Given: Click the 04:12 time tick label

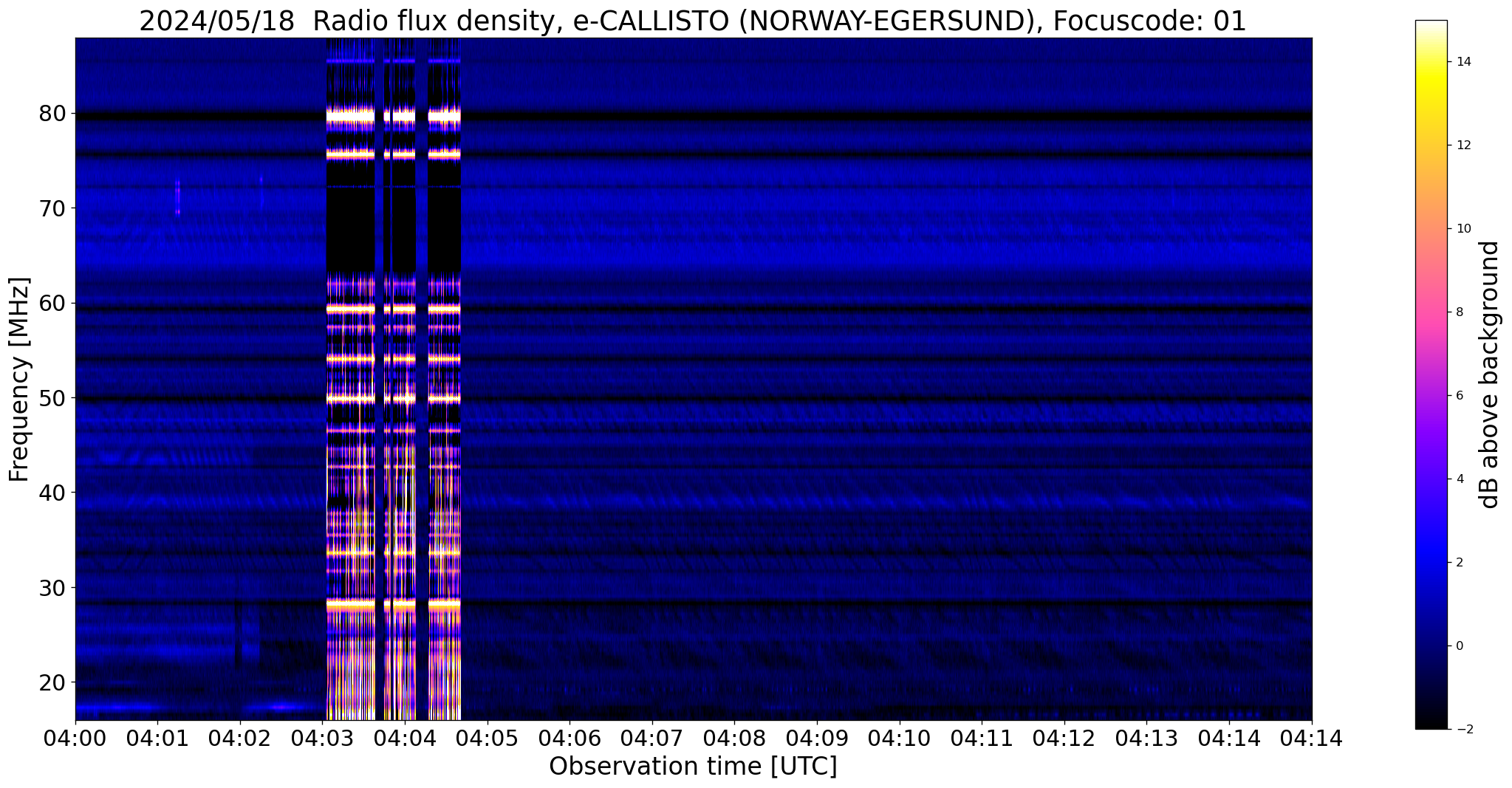Looking at the screenshot, I should 1064,737.
